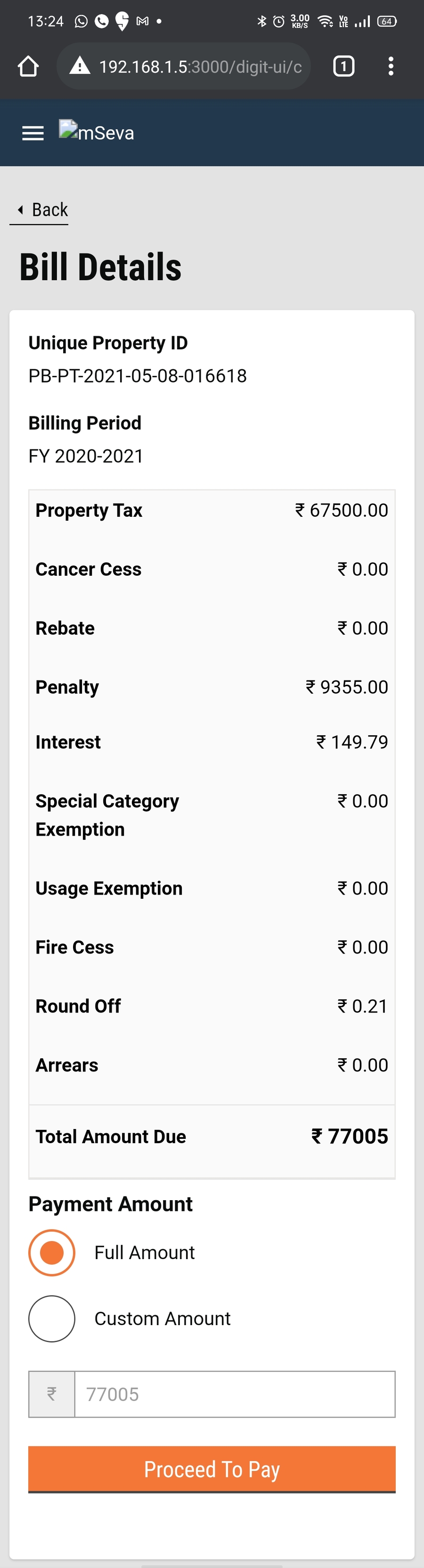Click the Full Amount label text

(x=144, y=1253)
